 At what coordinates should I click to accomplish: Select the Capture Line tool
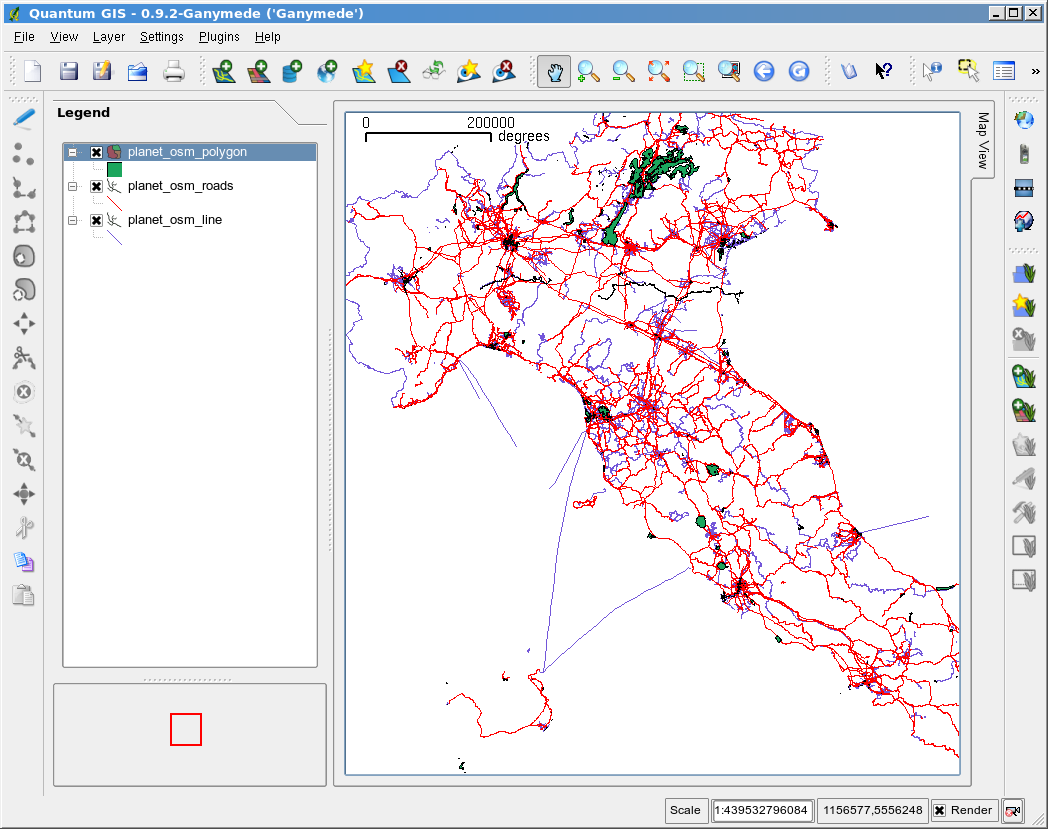pos(24,188)
